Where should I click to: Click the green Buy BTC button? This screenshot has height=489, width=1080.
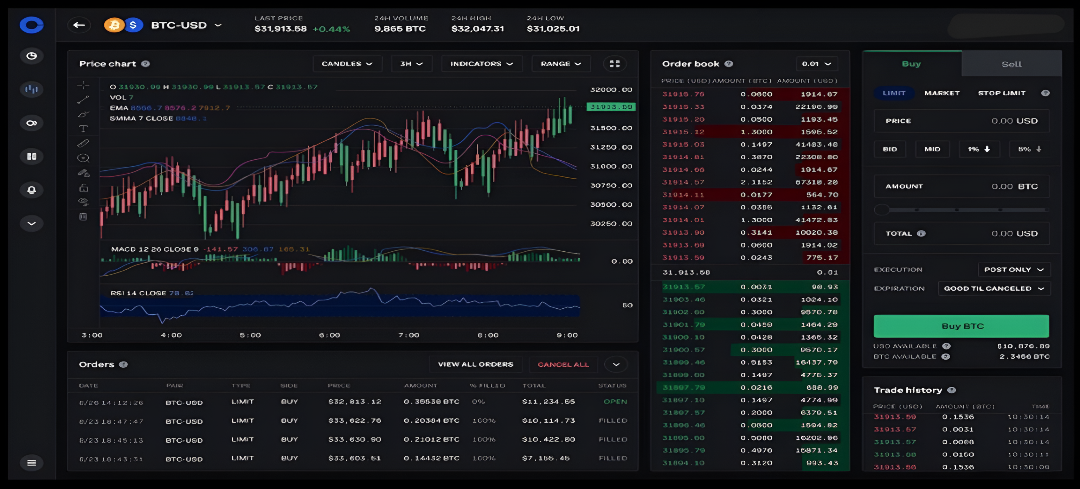coord(962,326)
